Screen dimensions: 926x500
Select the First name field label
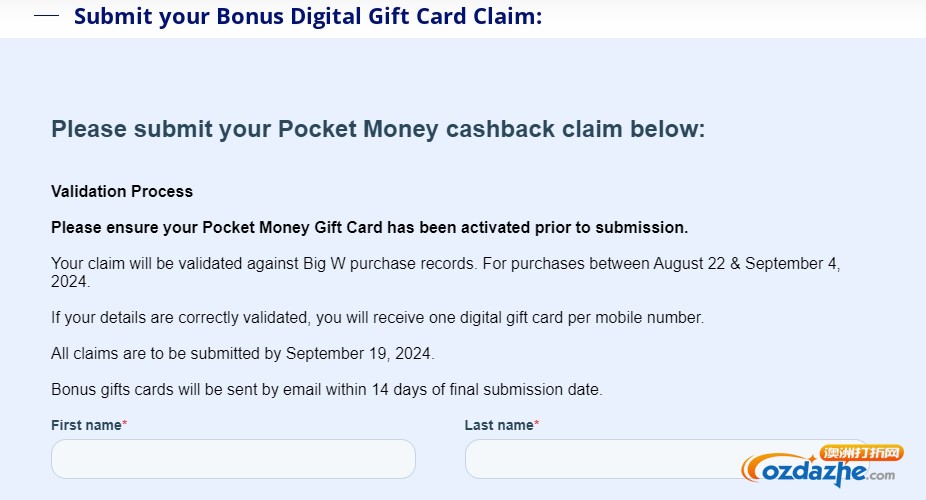click(86, 425)
